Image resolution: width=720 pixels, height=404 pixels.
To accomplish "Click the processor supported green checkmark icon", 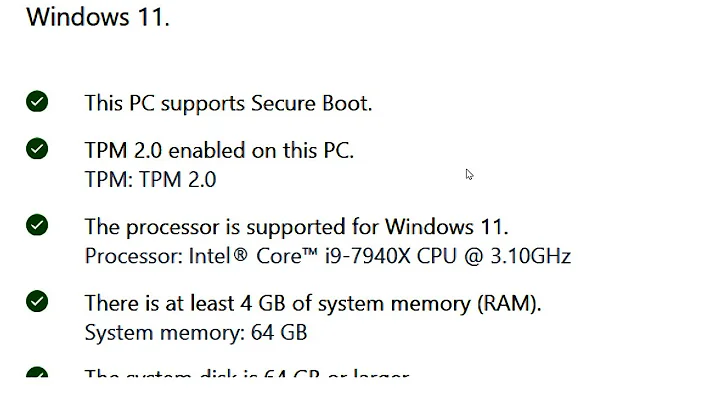I will pos(37,225).
